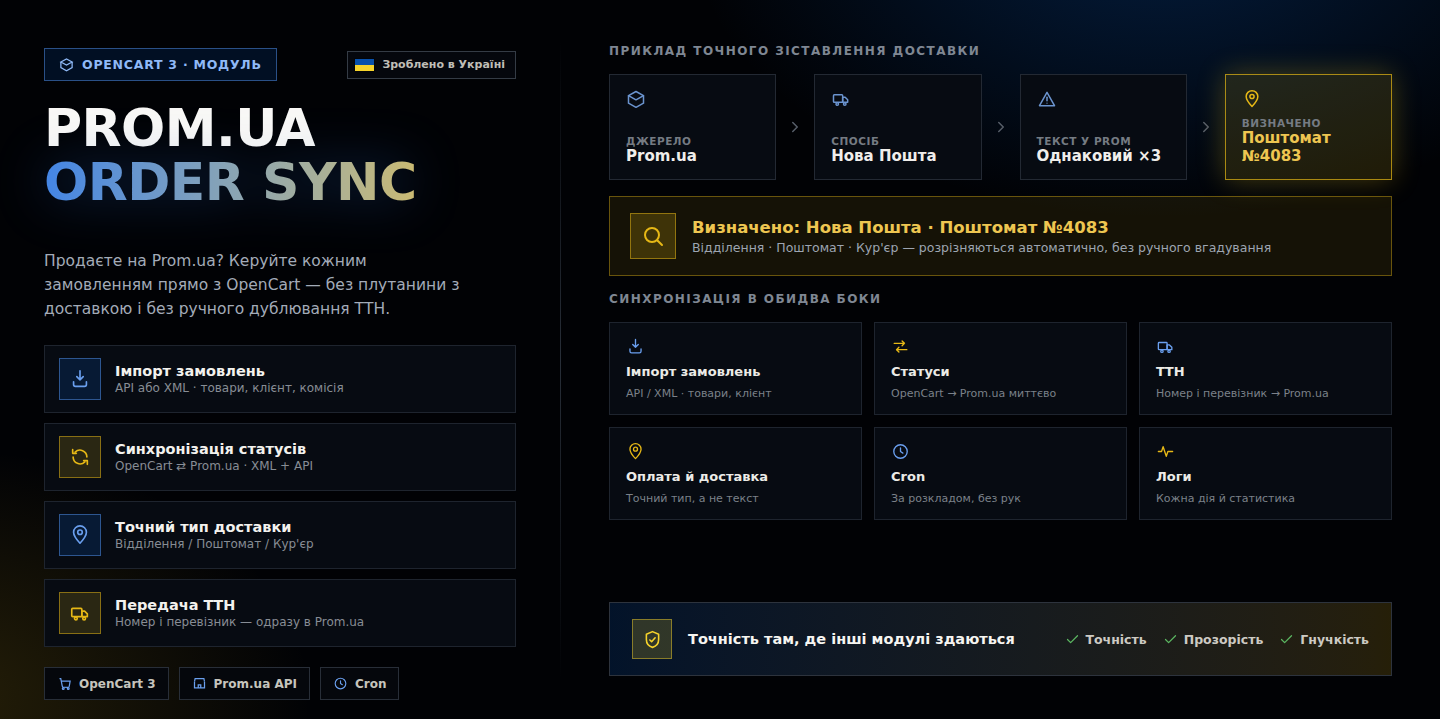Select the Зроблено в Україні badge
The height and width of the screenshot is (719, 1440).
coord(431,65)
